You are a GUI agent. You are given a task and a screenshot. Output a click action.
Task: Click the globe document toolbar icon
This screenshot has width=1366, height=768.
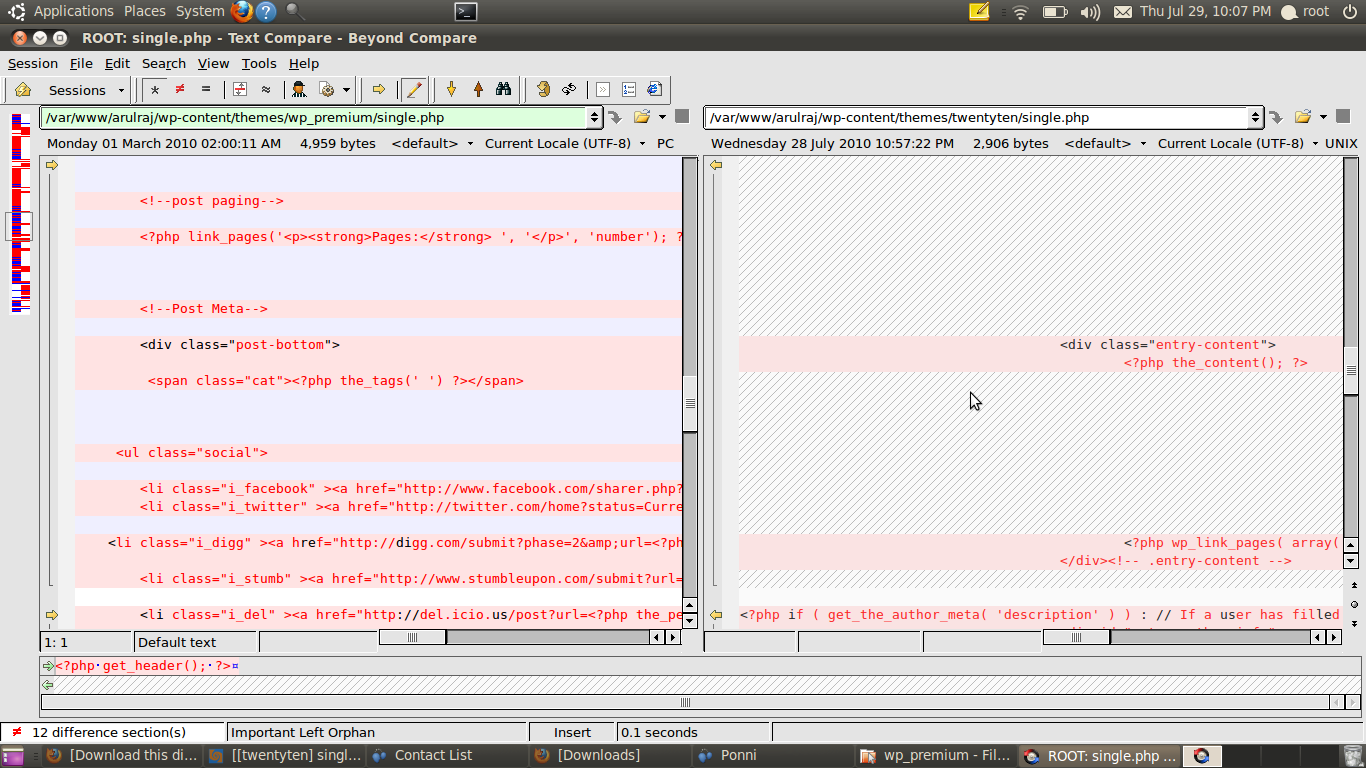click(655, 90)
